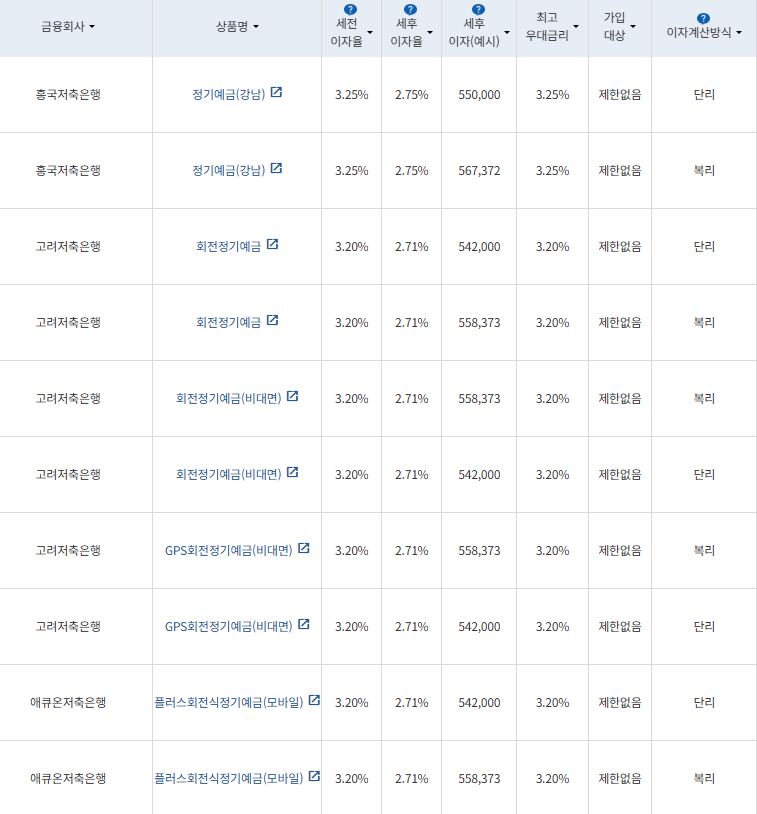Select 550,000 after-tax interest value

[479, 94]
